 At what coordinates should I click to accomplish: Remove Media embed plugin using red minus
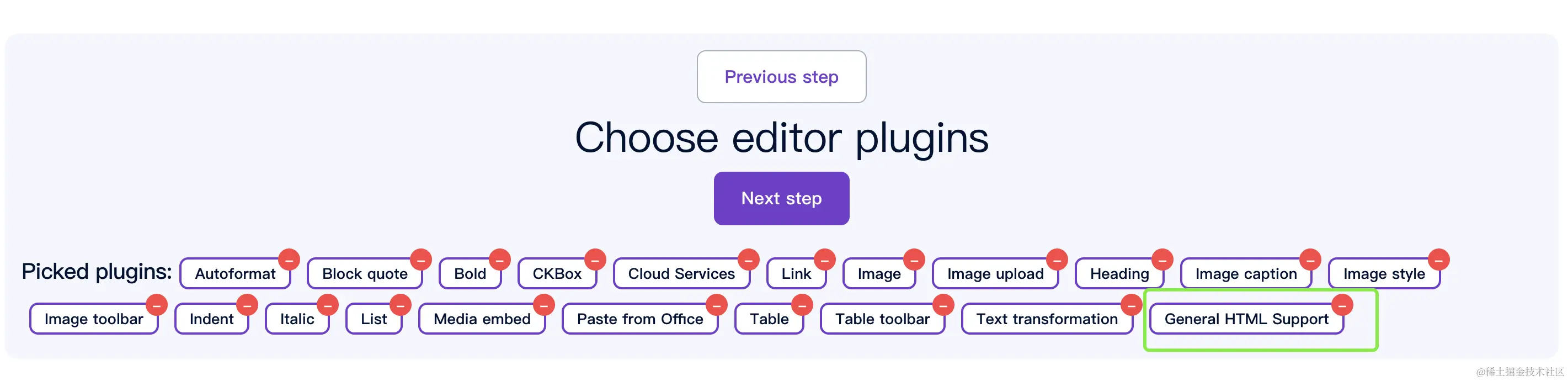click(543, 305)
